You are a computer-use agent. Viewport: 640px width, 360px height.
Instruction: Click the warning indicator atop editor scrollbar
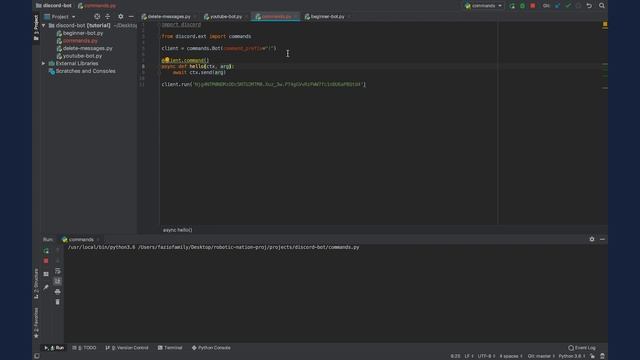[x=605, y=25]
